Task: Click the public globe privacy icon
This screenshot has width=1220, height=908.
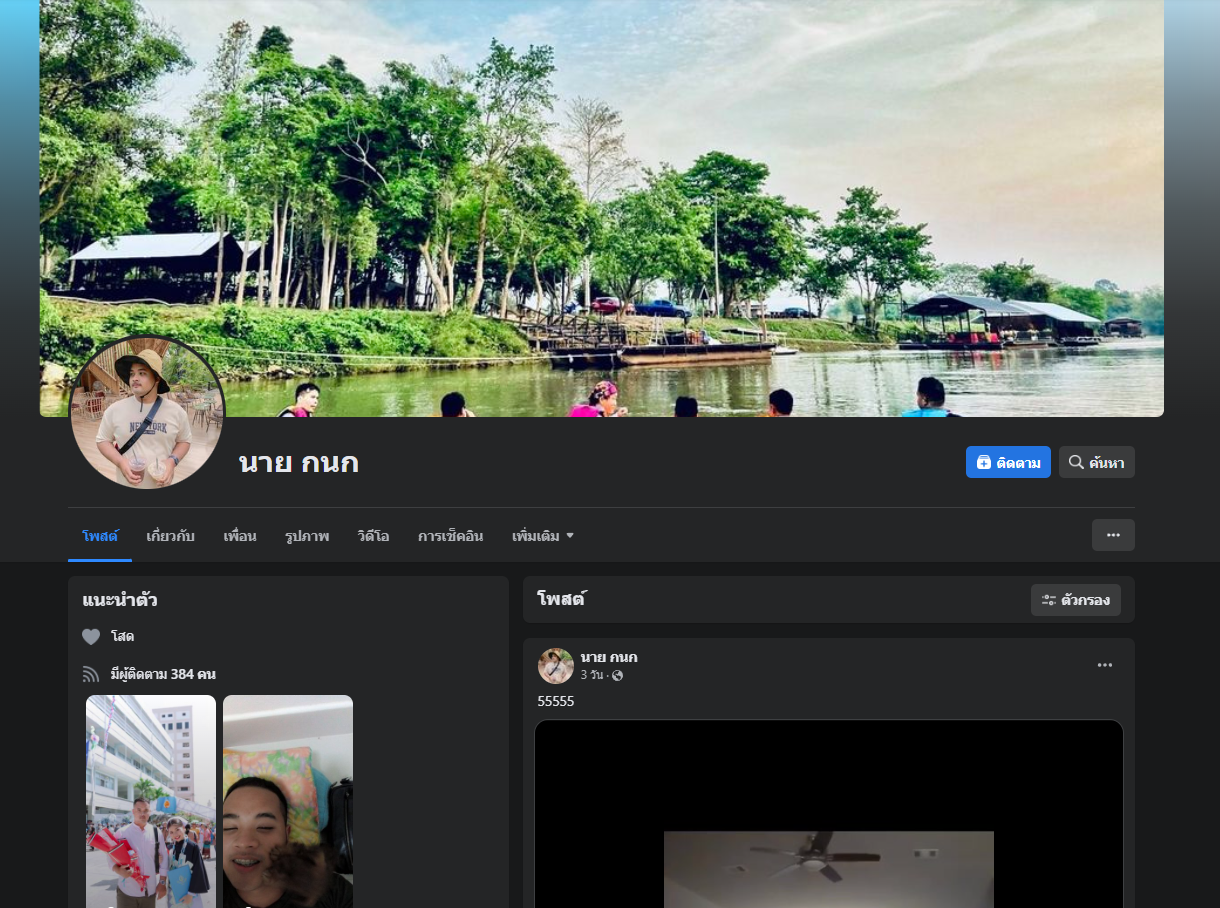Action: click(x=617, y=676)
